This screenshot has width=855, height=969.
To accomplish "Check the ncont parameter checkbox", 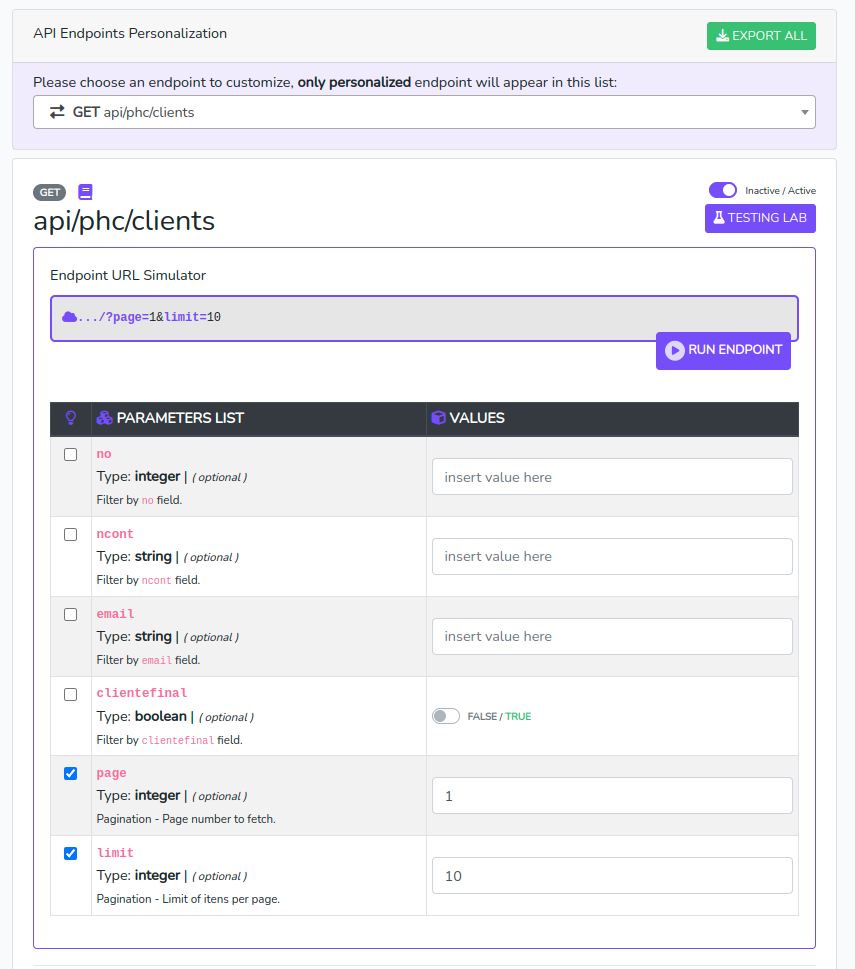I will click(x=70, y=534).
